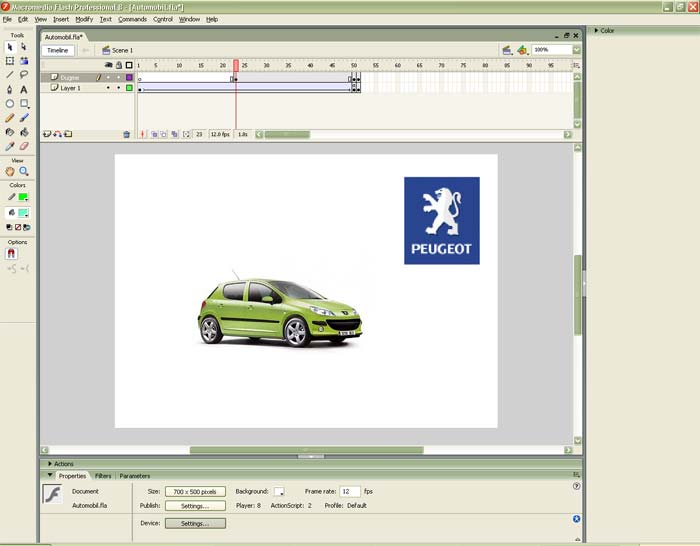Toggle visibility dot of Layer 1
The height and width of the screenshot is (546, 700).
coord(108,88)
